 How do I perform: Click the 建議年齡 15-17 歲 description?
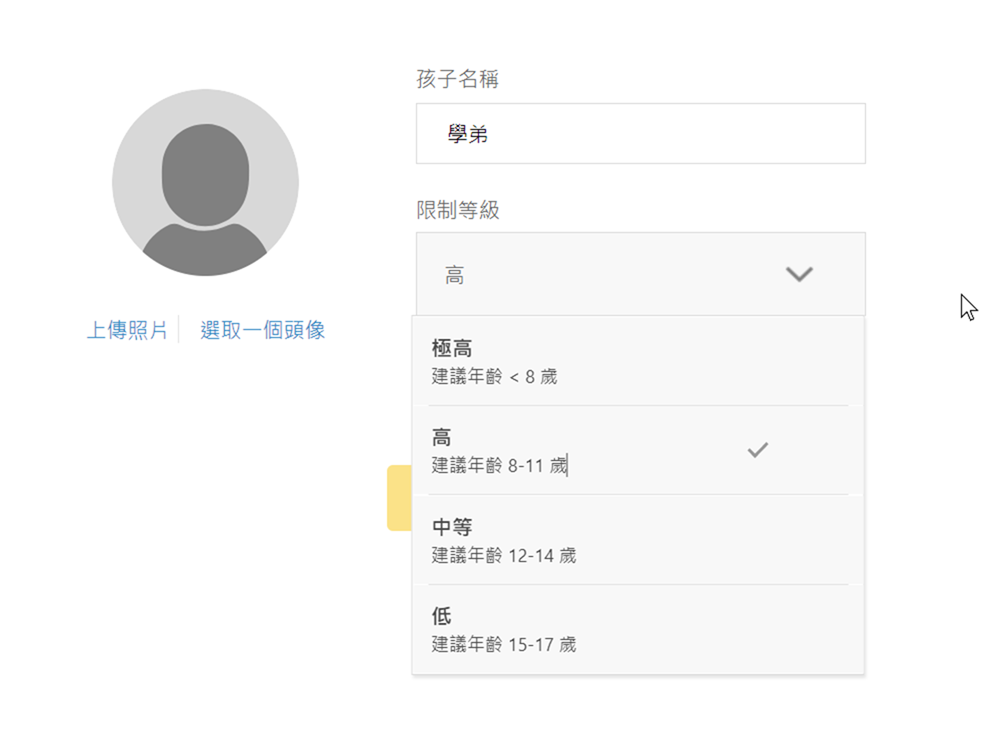[504, 644]
